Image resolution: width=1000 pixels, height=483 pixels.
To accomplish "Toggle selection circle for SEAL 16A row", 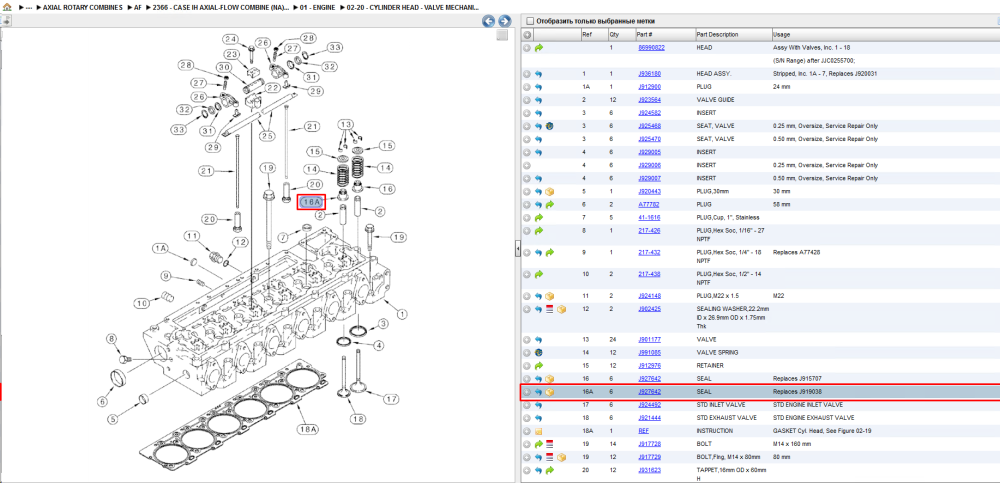I will coord(527,392).
